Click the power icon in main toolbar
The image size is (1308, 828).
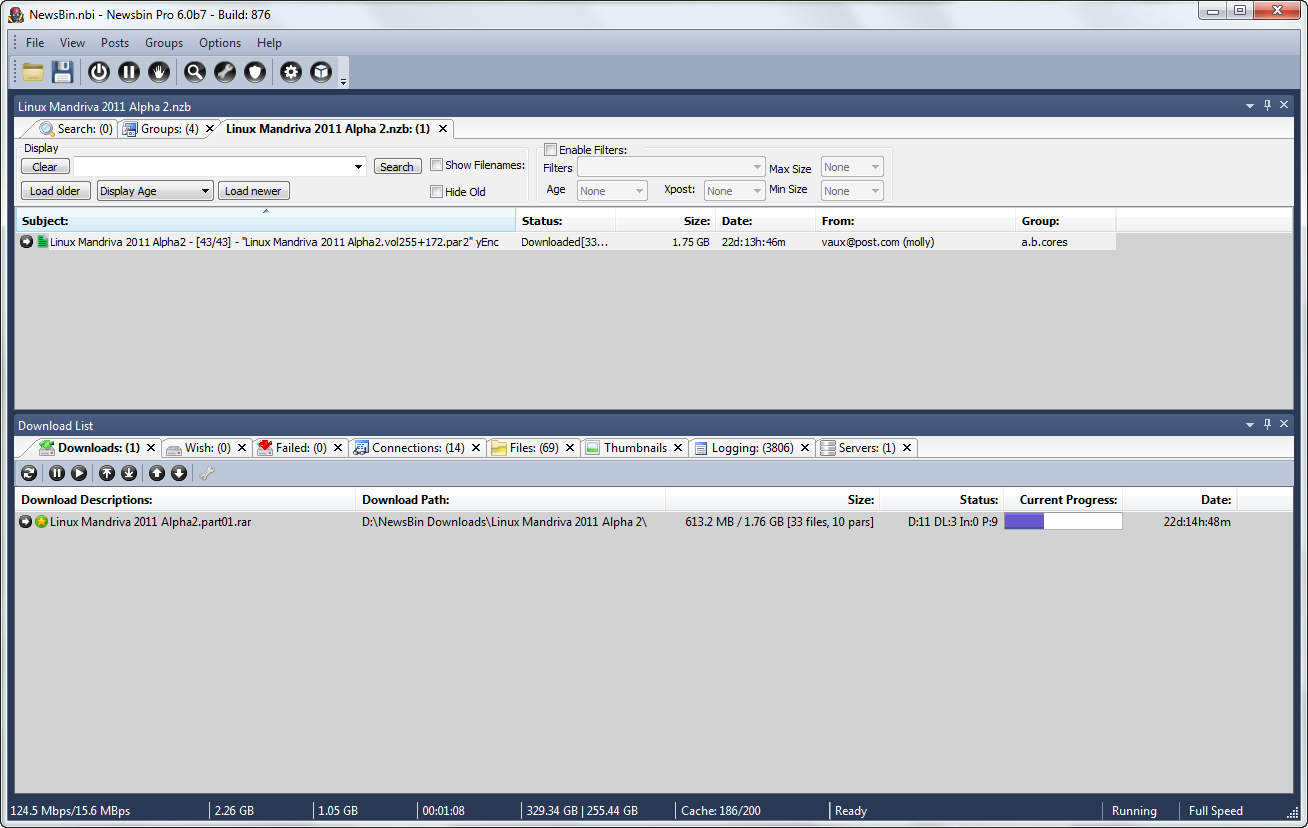click(x=99, y=72)
